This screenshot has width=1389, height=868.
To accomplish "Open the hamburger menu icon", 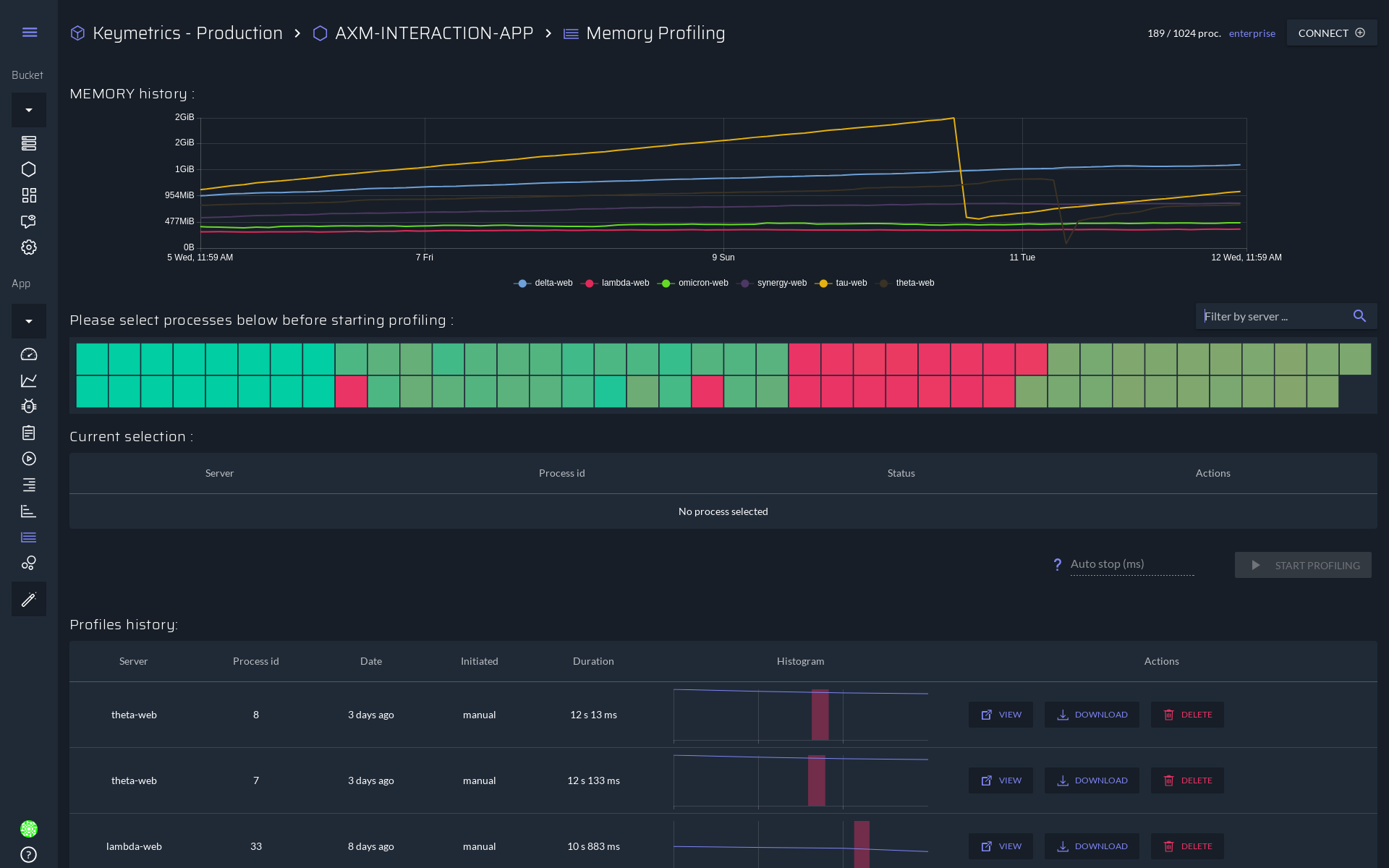I will pyautogui.click(x=29, y=33).
